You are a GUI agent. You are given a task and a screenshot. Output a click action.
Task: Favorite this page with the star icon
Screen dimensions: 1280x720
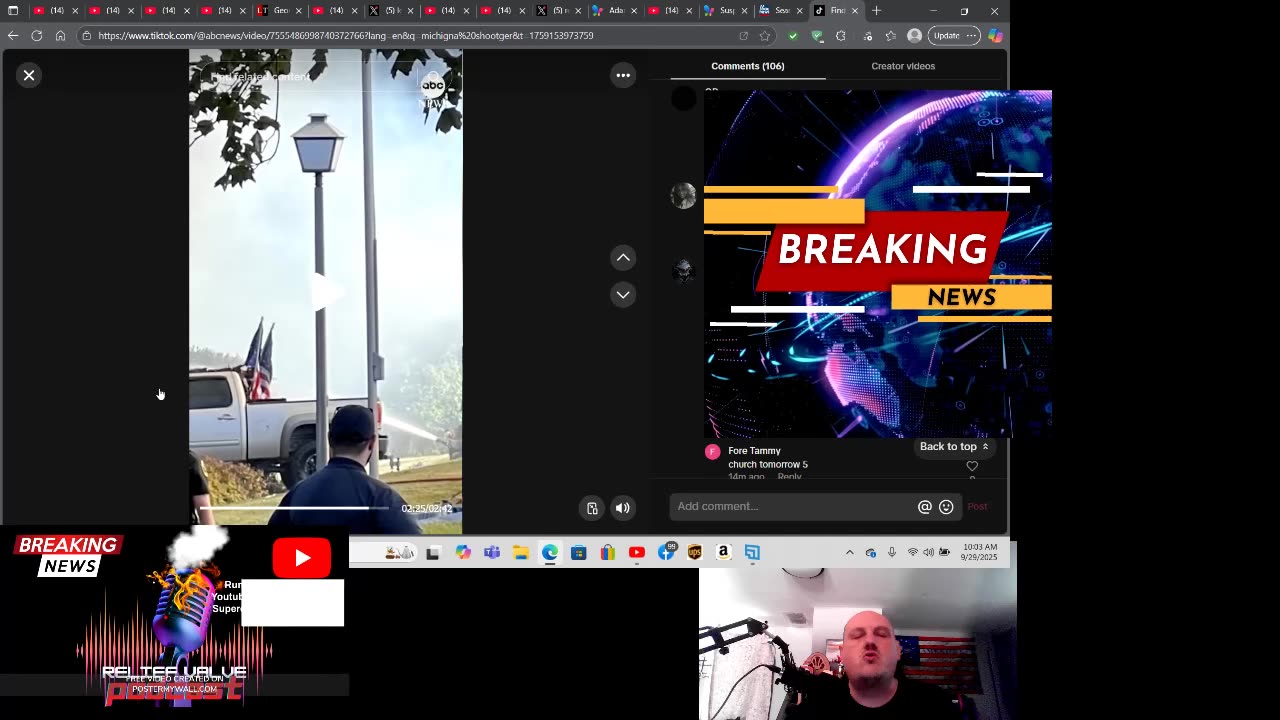point(765,35)
